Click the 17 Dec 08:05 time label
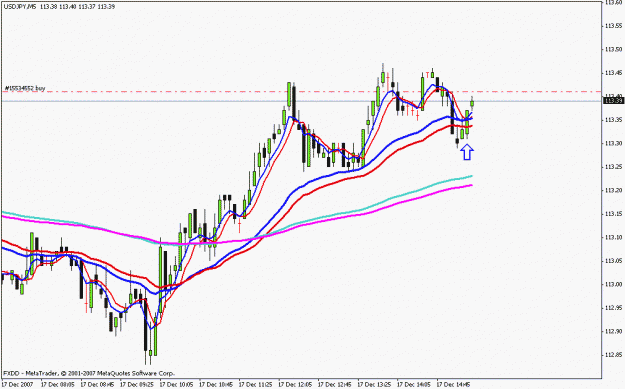 tap(58, 385)
